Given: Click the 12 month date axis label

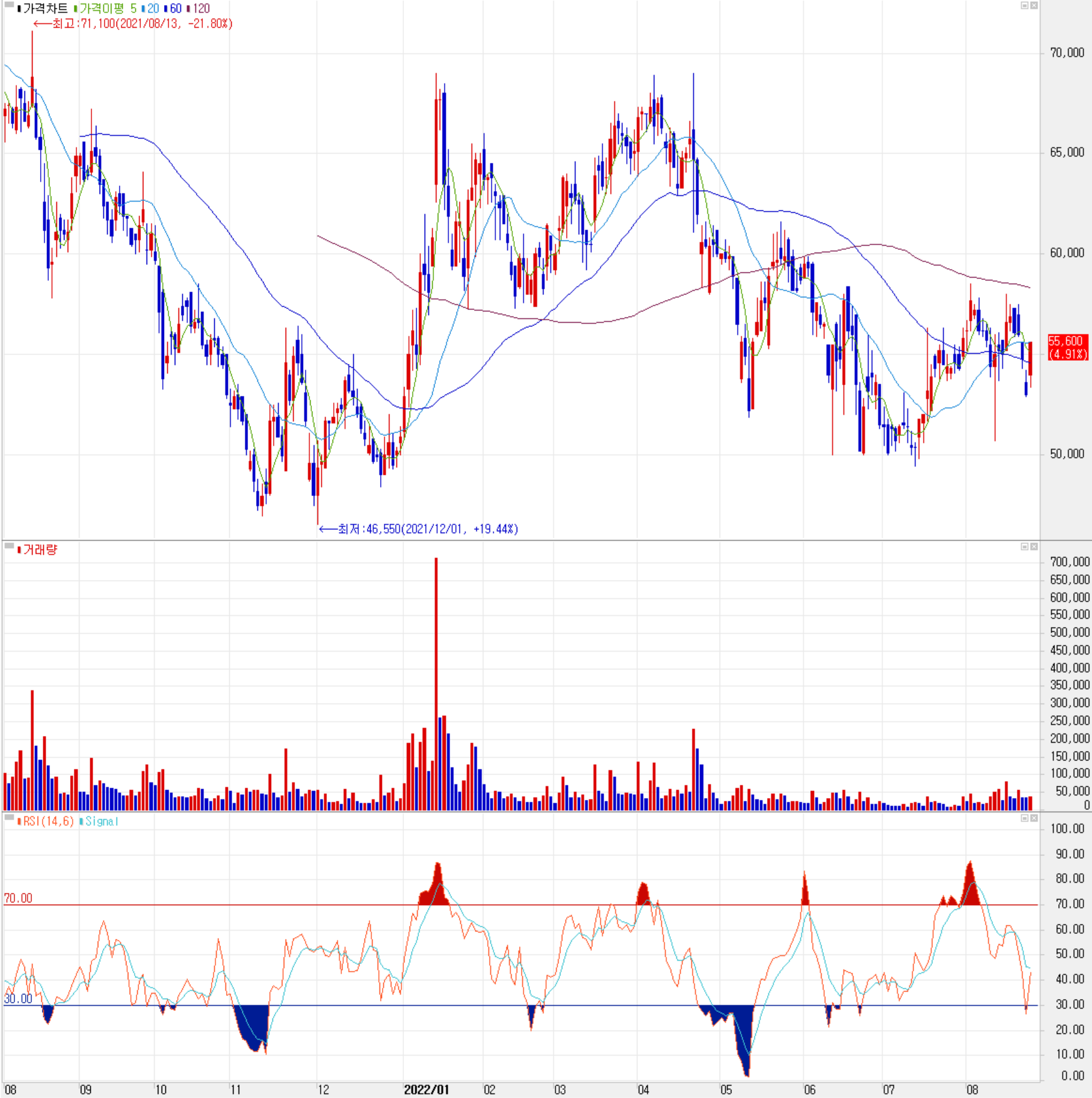Looking at the screenshot, I should coord(323,1089).
